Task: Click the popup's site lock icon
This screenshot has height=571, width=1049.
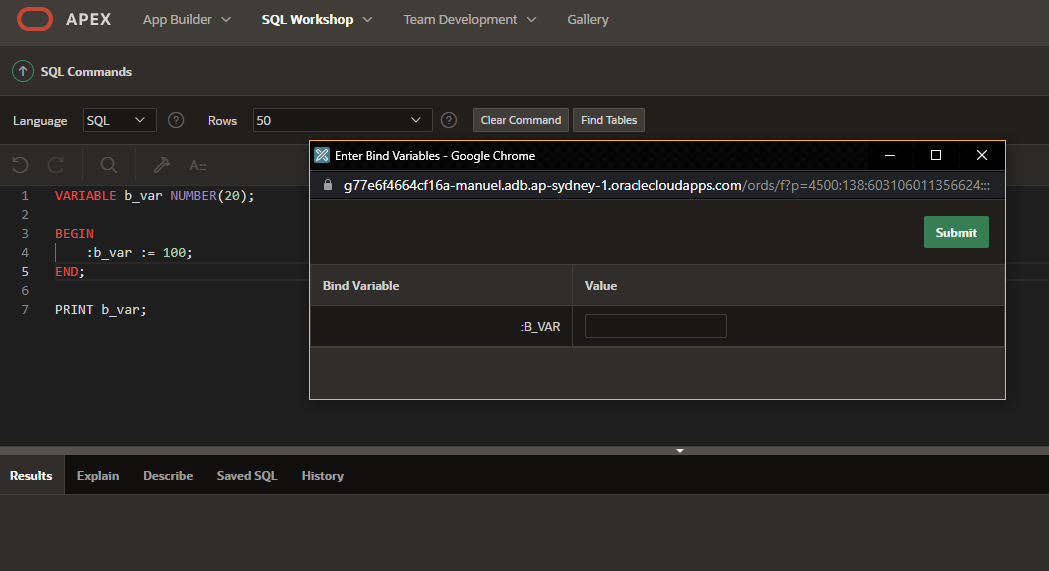Action: click(328, 185)
